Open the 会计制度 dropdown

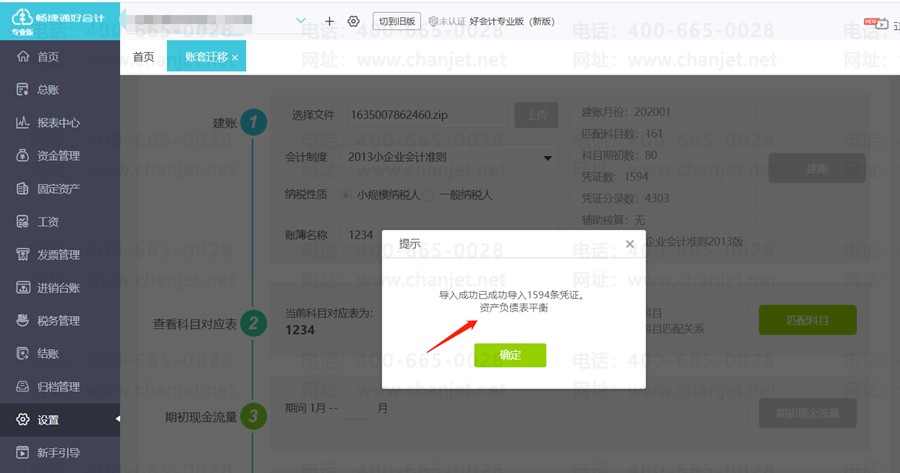coord(449,157)
